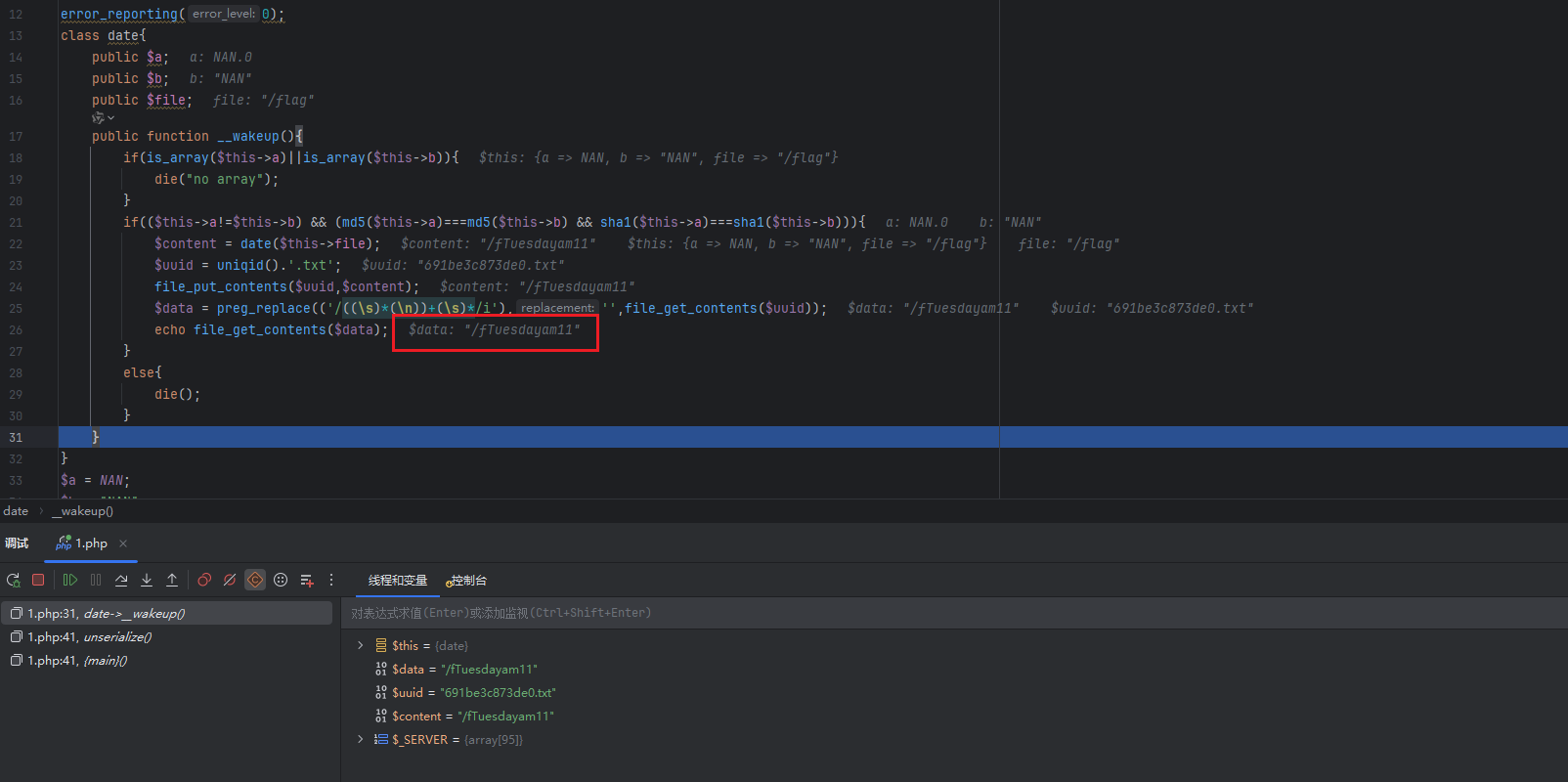Expand the $this variable node

361,645
